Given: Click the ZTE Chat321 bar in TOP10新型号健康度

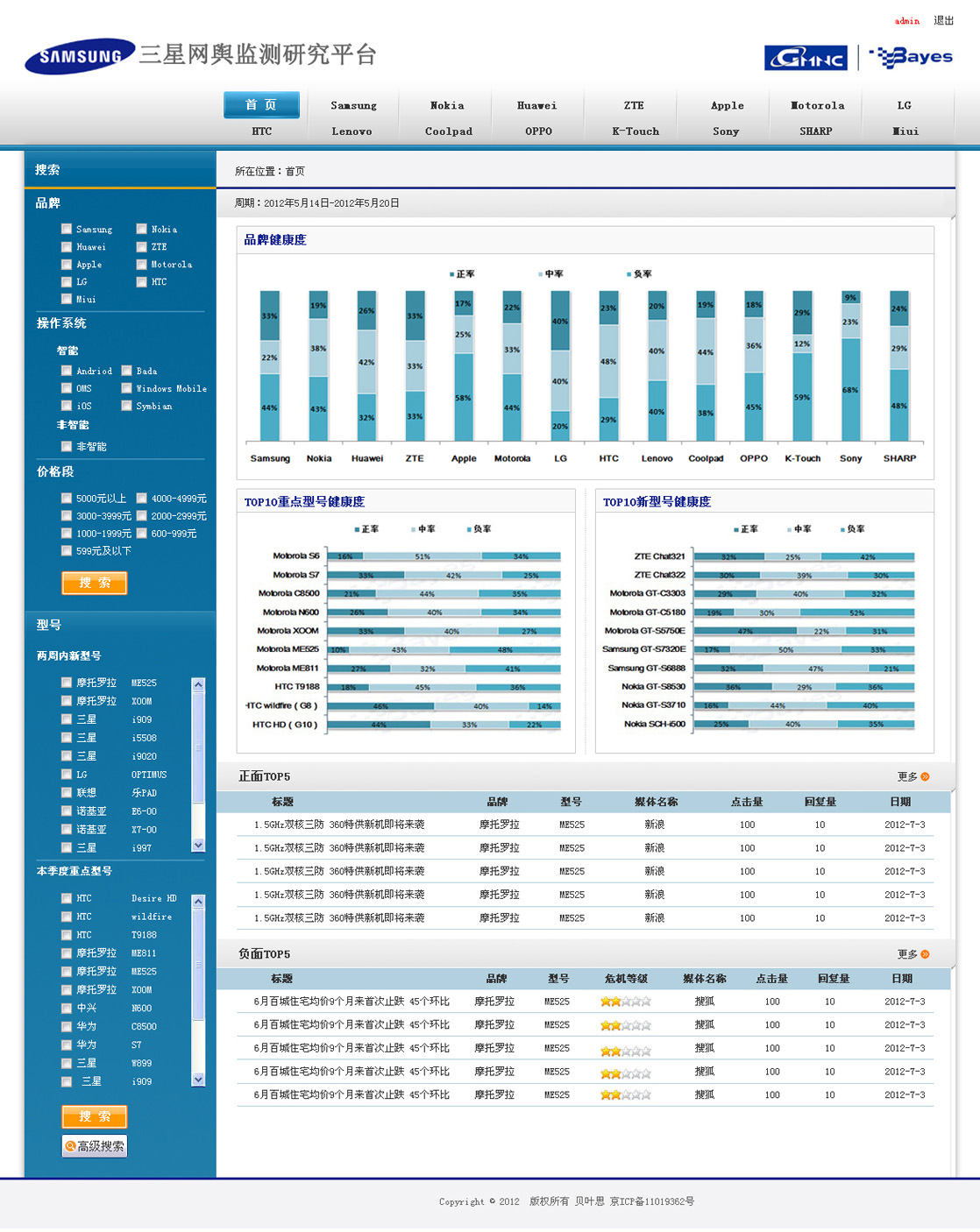Looking at the screenshot, I should pos(805,556).
